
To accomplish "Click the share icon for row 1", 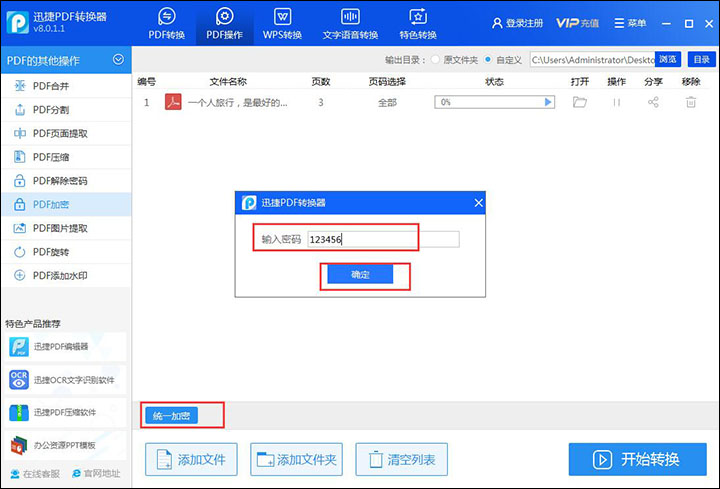I will [x=653, y=102].
